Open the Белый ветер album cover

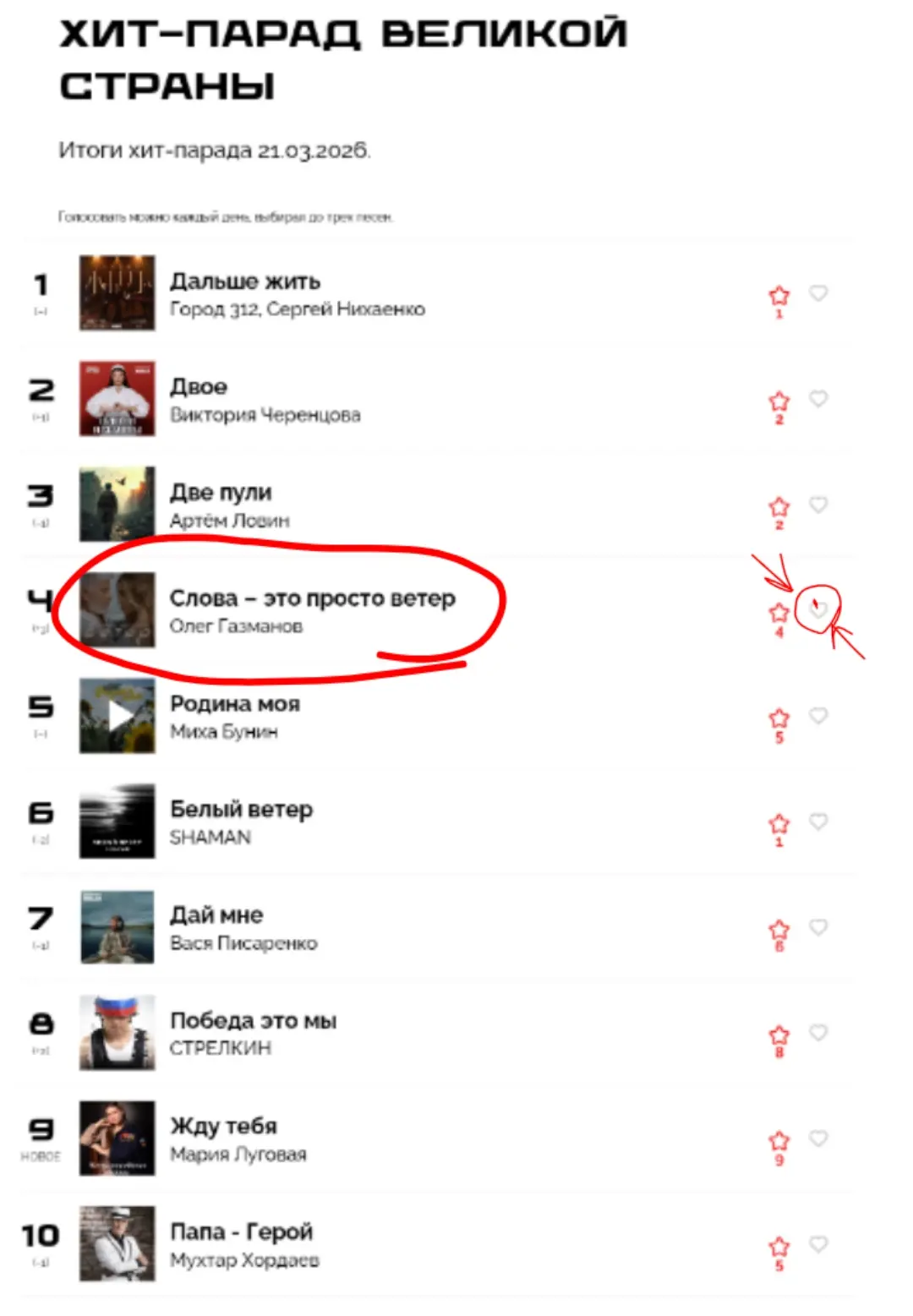(x=118, y=822)
